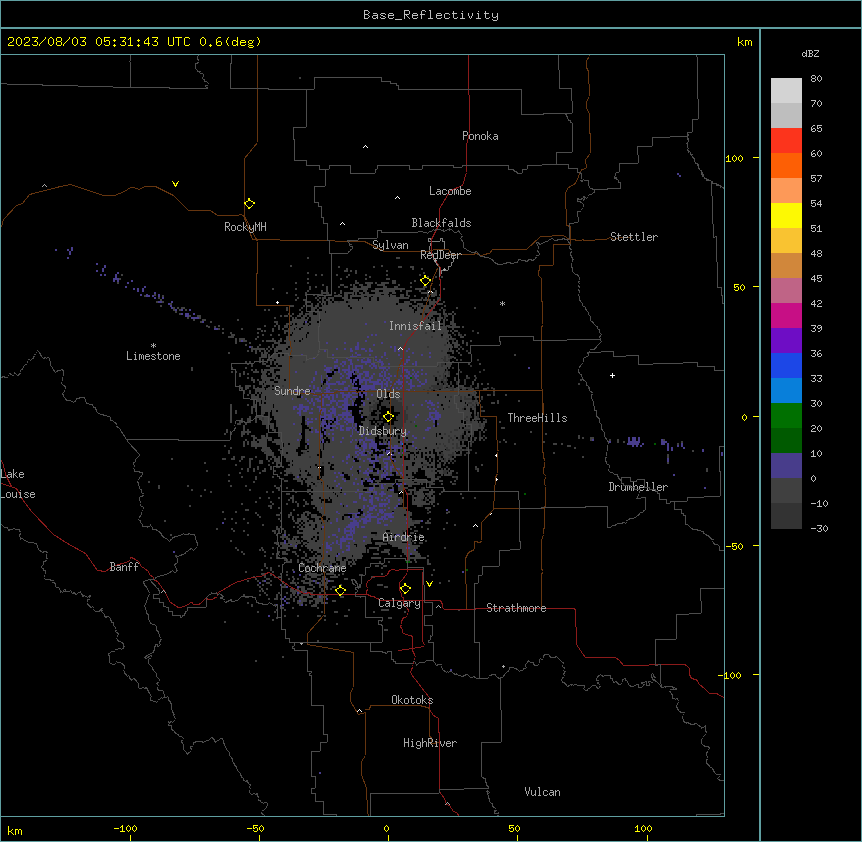Select the Drumheller label
The width and height of the screenshot is (862, 842).
tap(638, 487)
